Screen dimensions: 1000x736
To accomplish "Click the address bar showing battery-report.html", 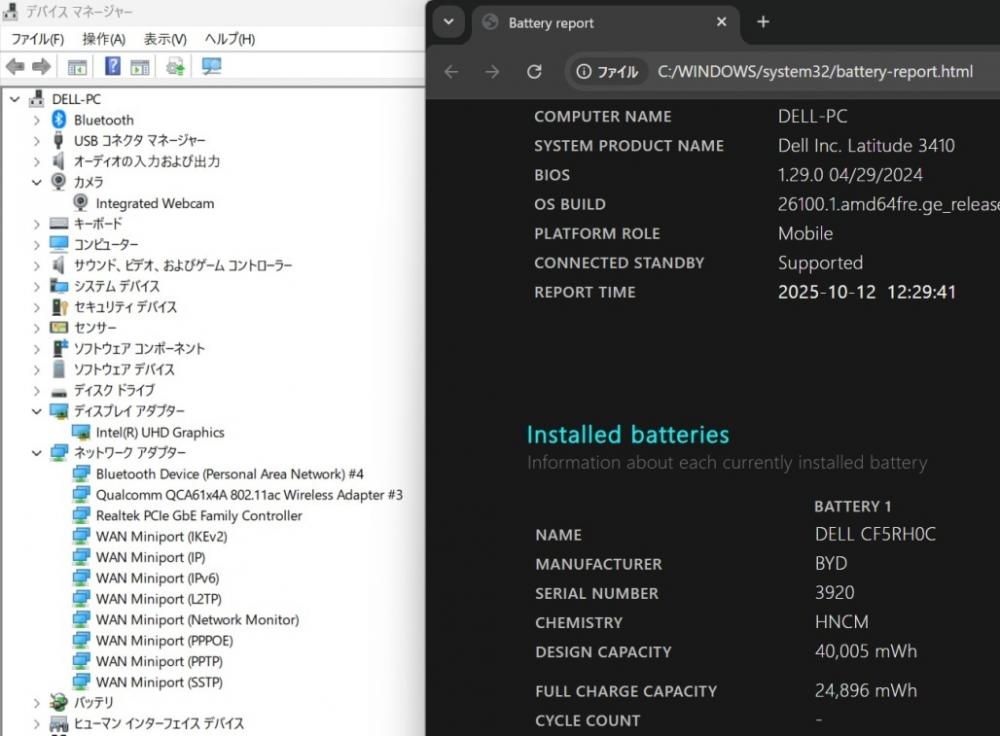I will point(815,72).
